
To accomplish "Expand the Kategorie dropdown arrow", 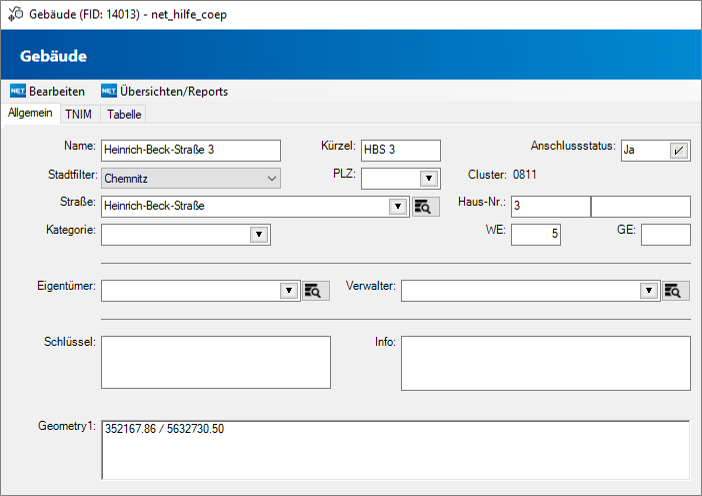I will coord(259,235).
